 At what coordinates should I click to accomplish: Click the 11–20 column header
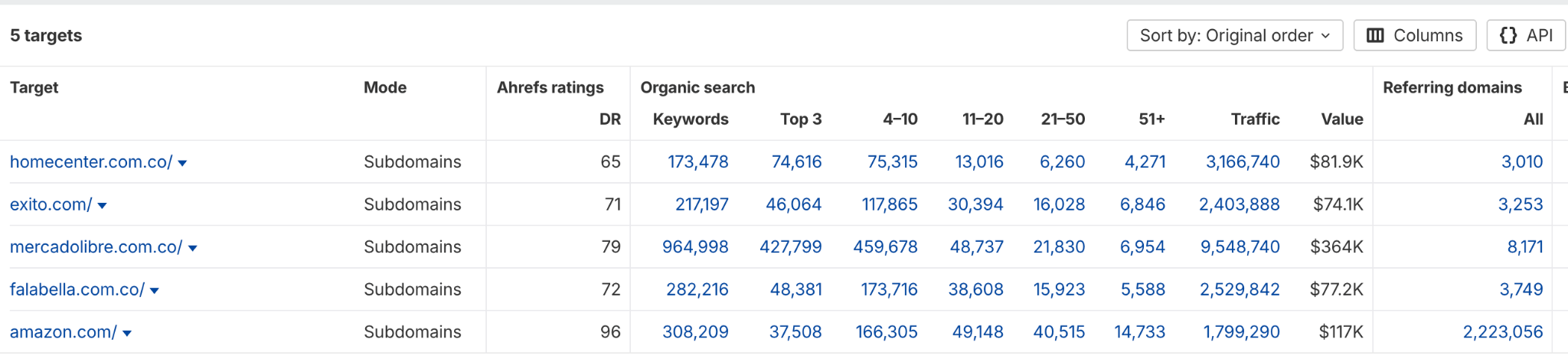(982, 119)
